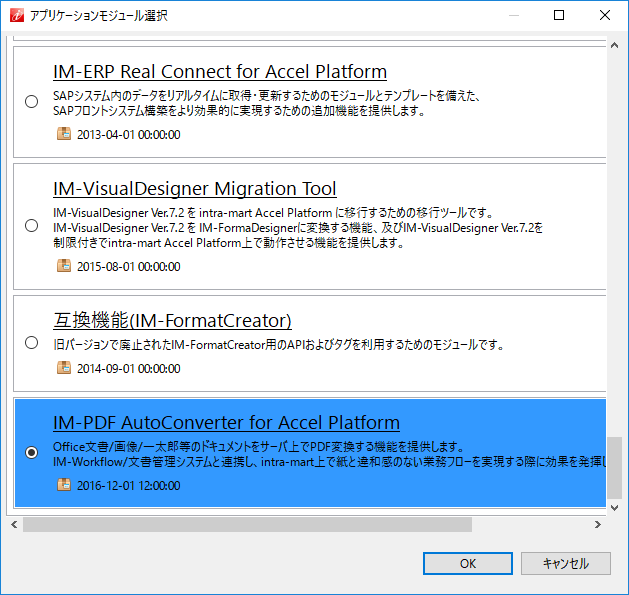Screen dimensions: 629x595
Task: Click the キャンセル button
Action: click(566, 563)
